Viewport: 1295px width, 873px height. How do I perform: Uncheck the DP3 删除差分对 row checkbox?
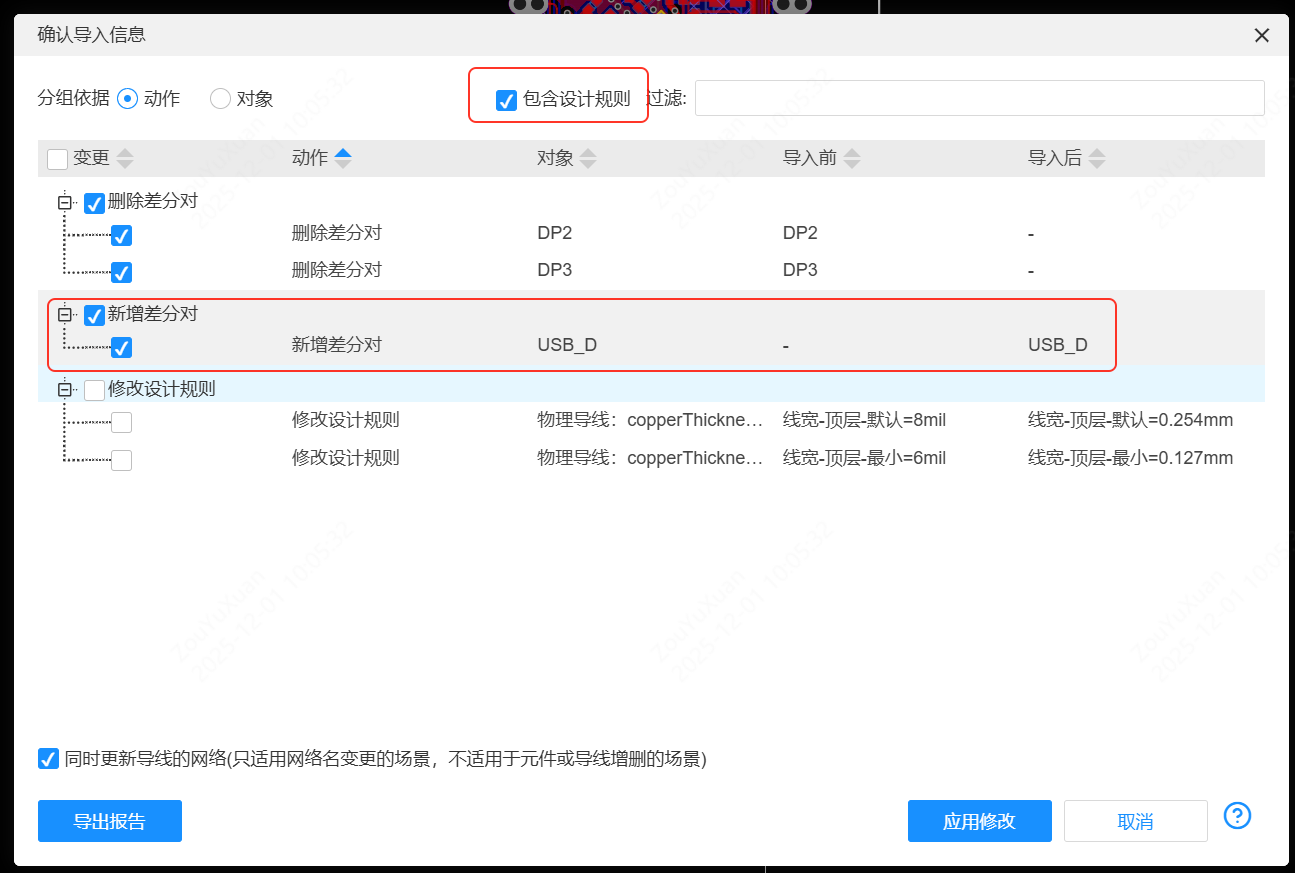click(x=122, y=272)
